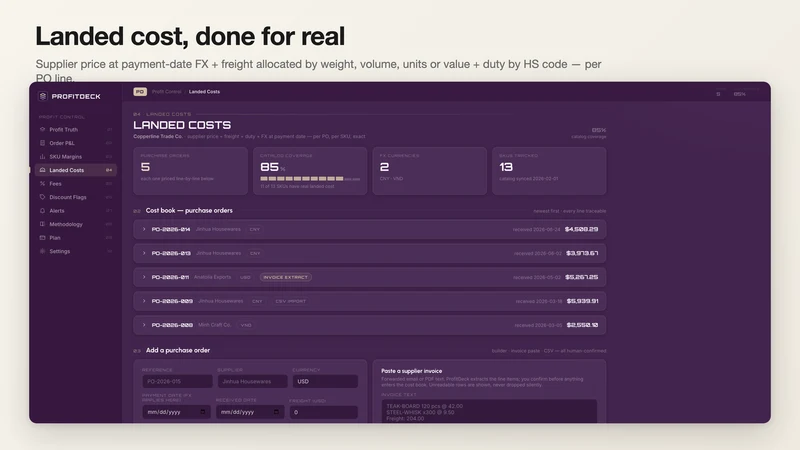Focus the Supplier input field
Screen dimensions: 800x450
pos(251,381)
